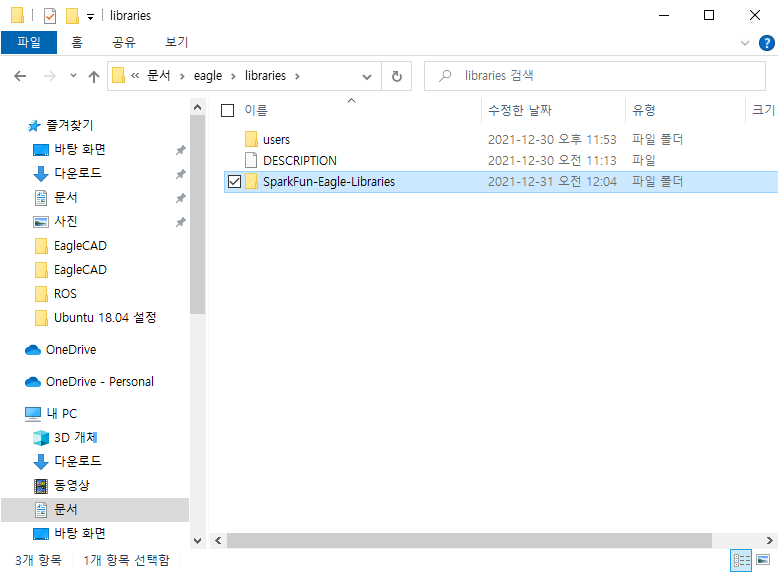Click horizontal scrollbar right arrow
779x573 pixels.
[x=770, y=540]
